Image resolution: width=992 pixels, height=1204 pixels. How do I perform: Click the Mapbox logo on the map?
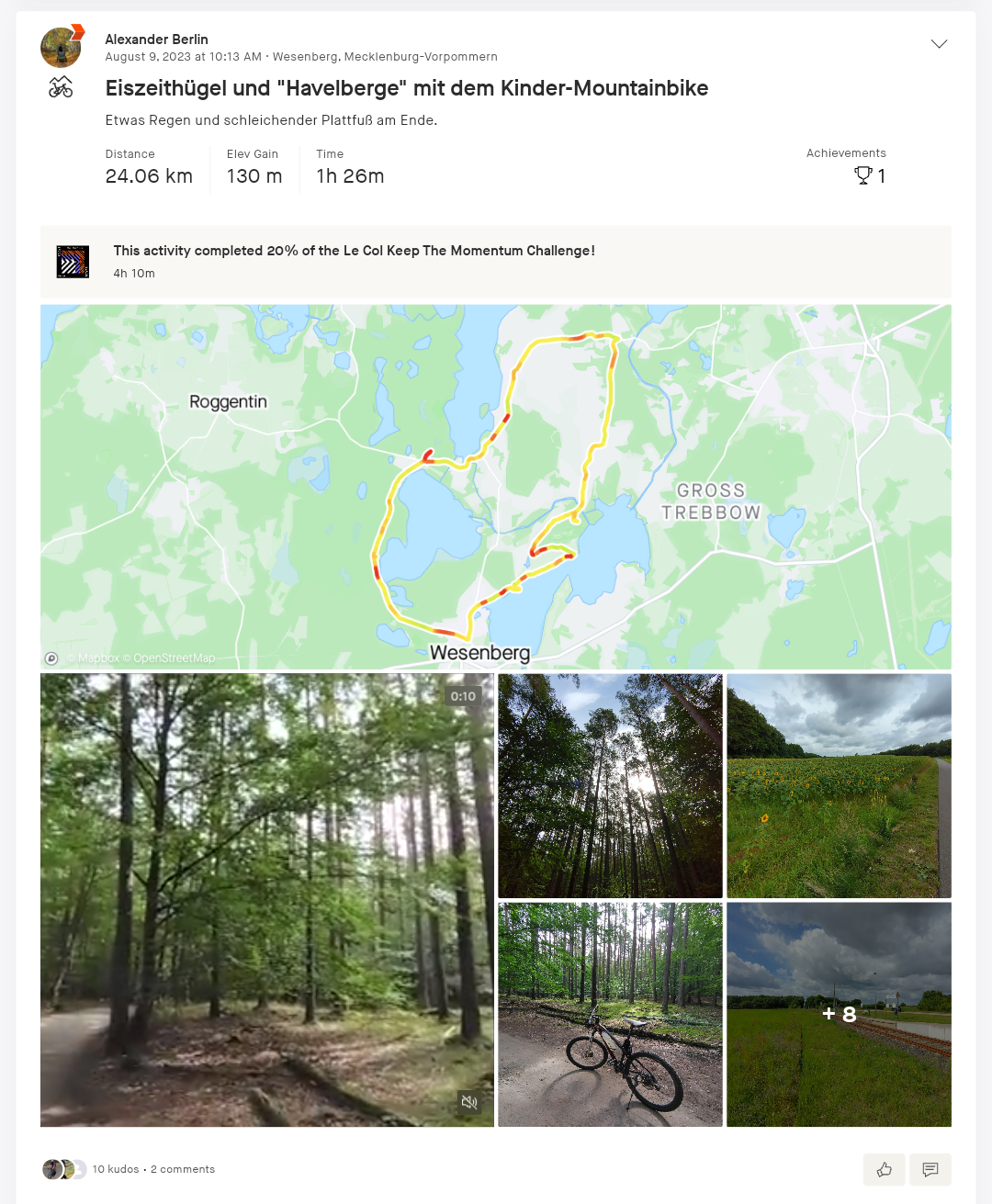(x=51, y=658)
